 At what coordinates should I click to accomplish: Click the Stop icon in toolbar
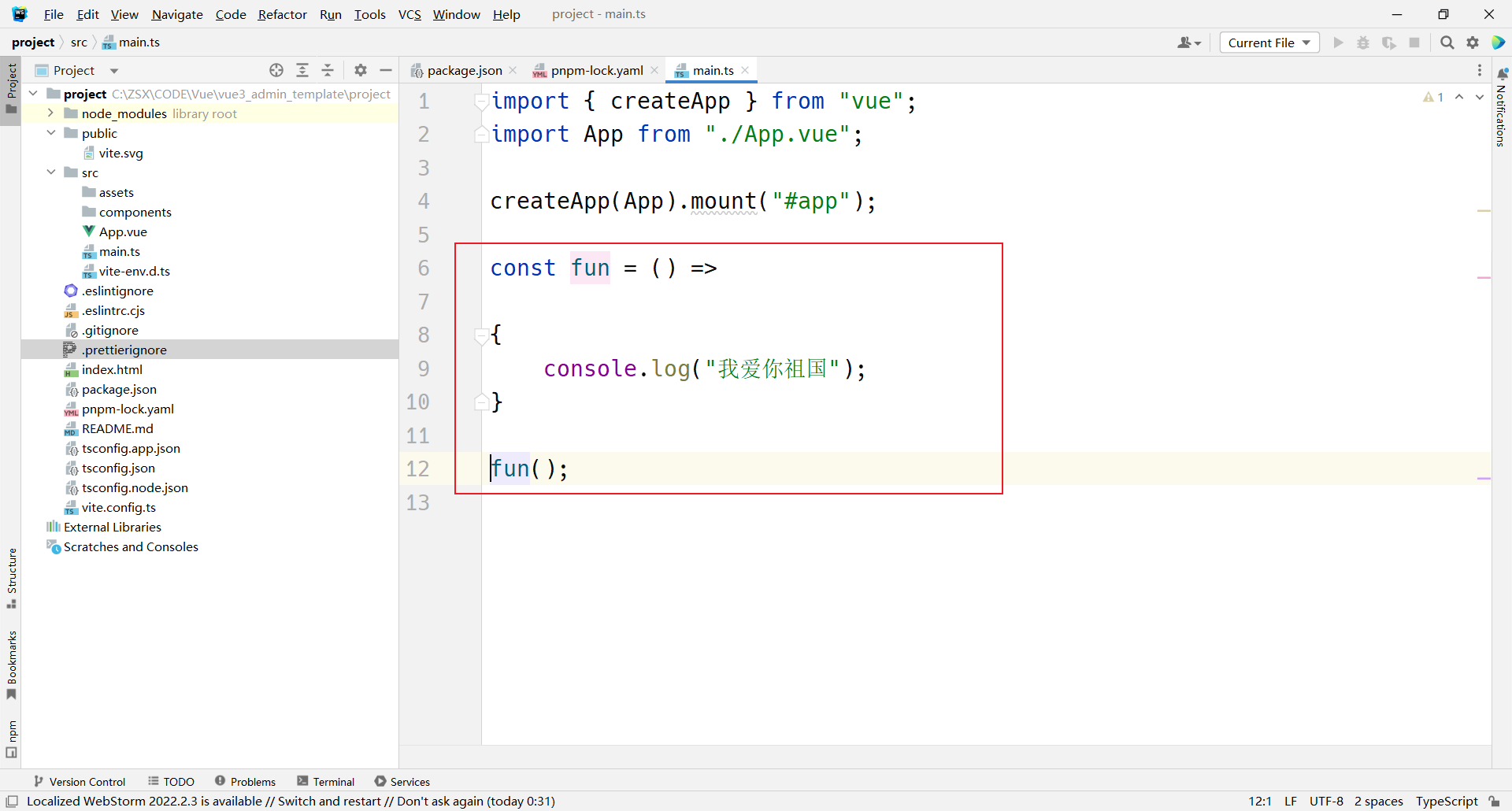click(x=1414, y=43)
